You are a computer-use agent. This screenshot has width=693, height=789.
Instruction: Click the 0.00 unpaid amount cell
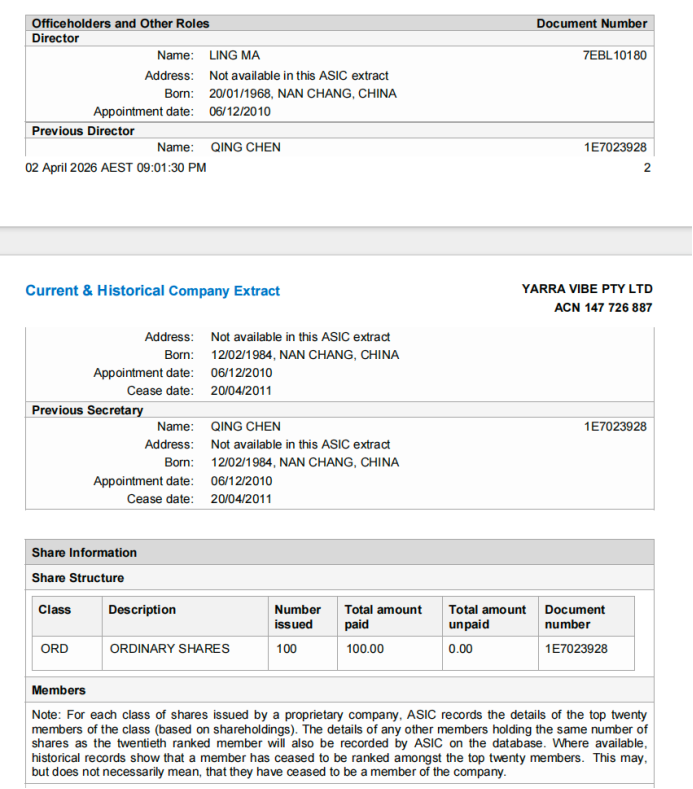coord(460,649)
